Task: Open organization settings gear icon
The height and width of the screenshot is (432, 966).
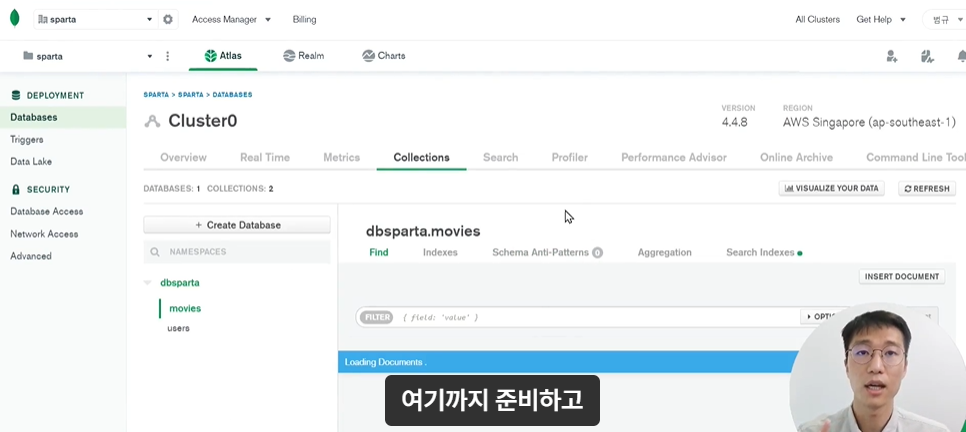Action: point(168,19)
